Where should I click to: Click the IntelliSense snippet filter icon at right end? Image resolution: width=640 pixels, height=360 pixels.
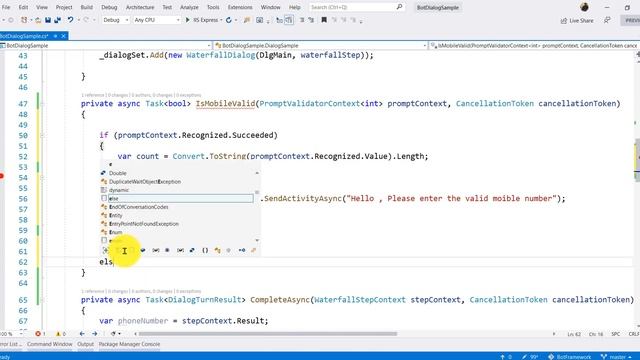(253, 250)
